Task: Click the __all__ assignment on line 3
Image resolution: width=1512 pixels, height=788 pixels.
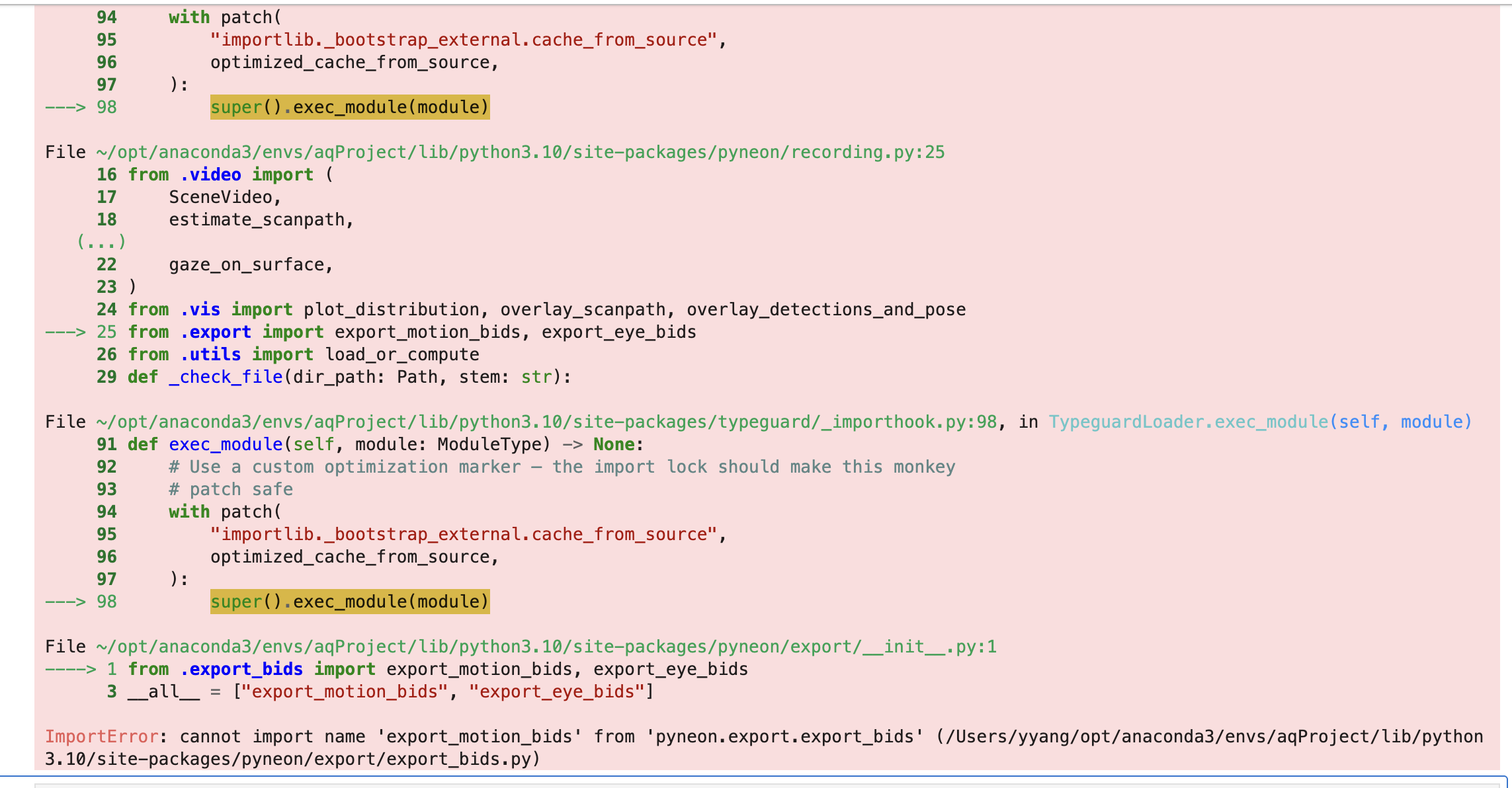Action: tap(163, 691)
